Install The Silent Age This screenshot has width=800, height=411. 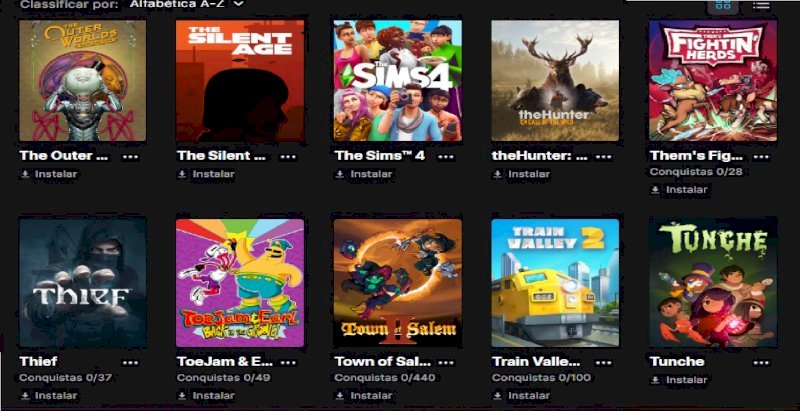point(207,174)
